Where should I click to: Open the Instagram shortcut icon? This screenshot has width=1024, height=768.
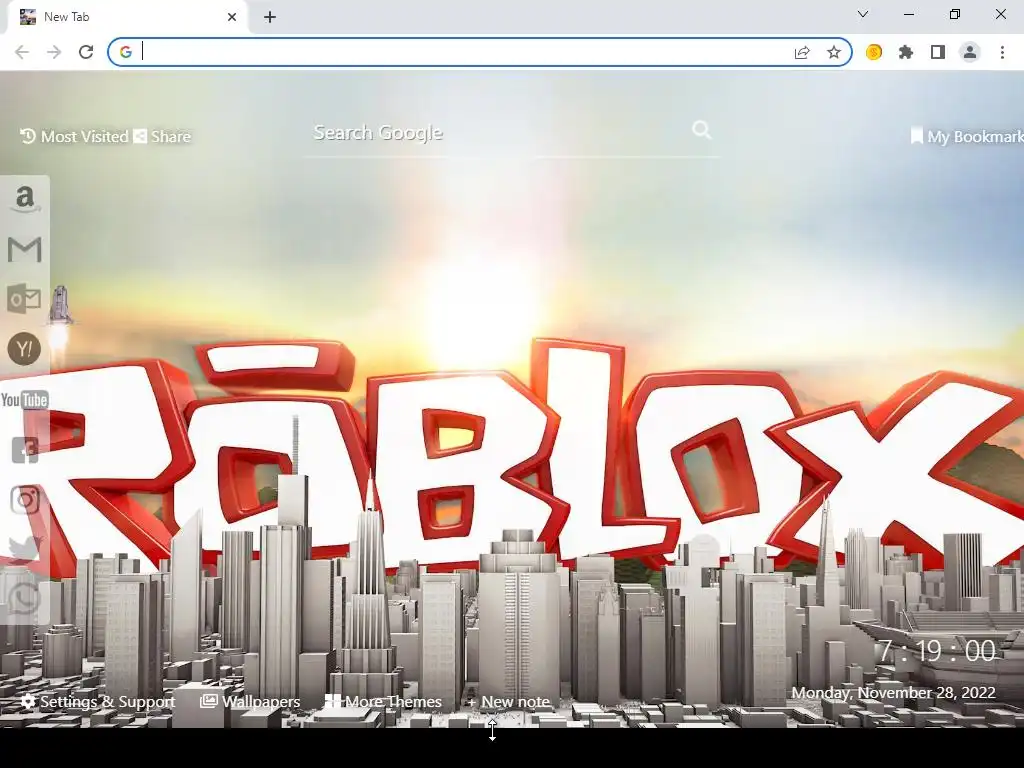pyautogui.click(x=25, y=500)
